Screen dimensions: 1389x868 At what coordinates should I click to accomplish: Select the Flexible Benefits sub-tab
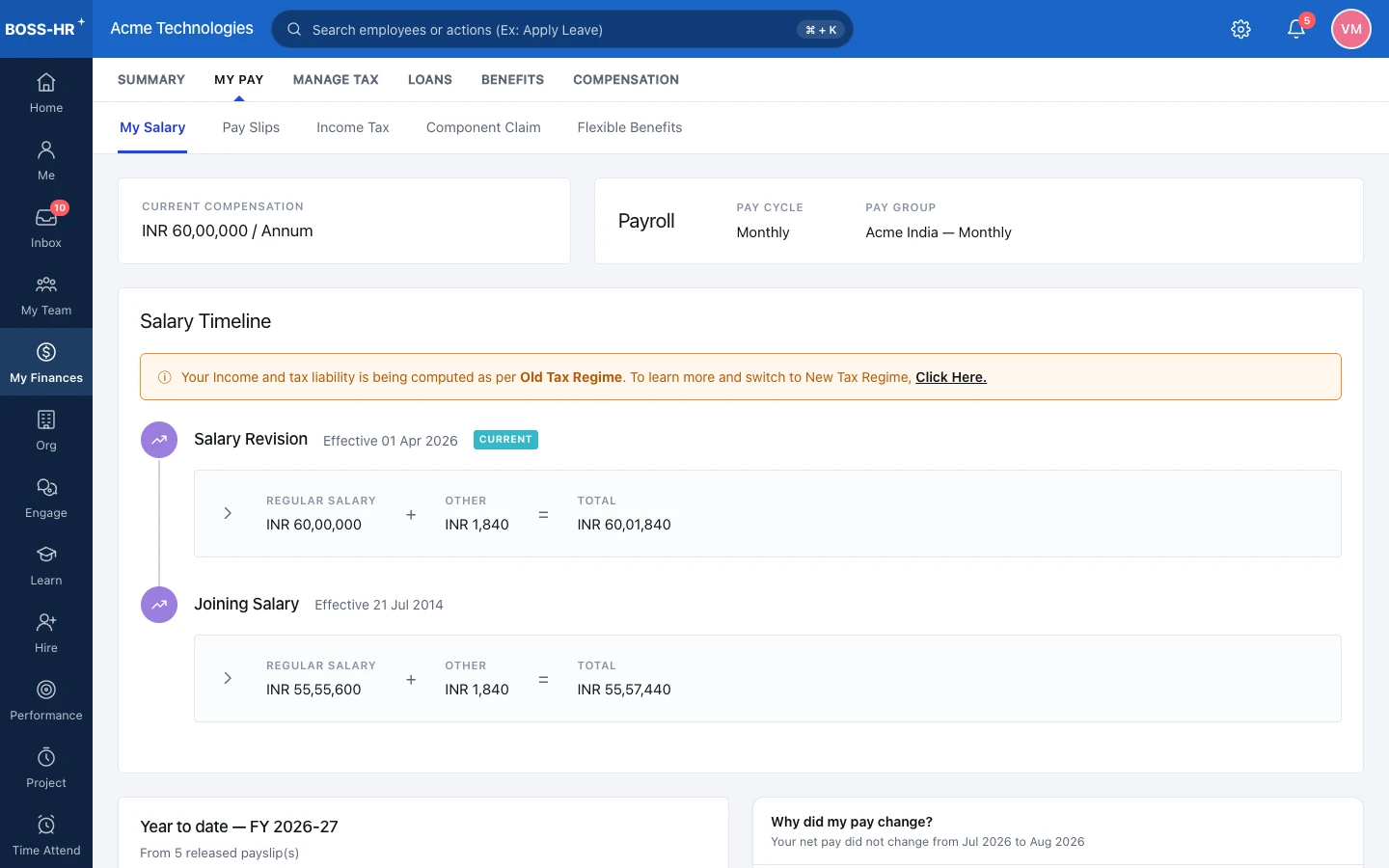coord(630,127)
